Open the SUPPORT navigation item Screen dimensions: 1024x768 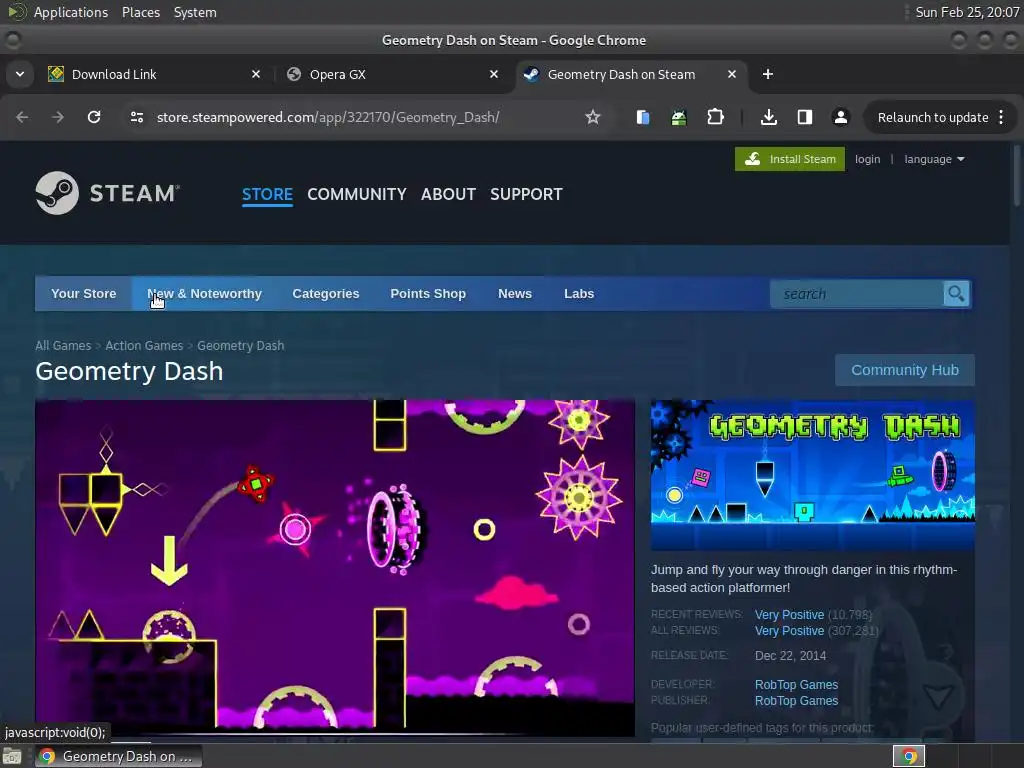[x=526, y=194]
